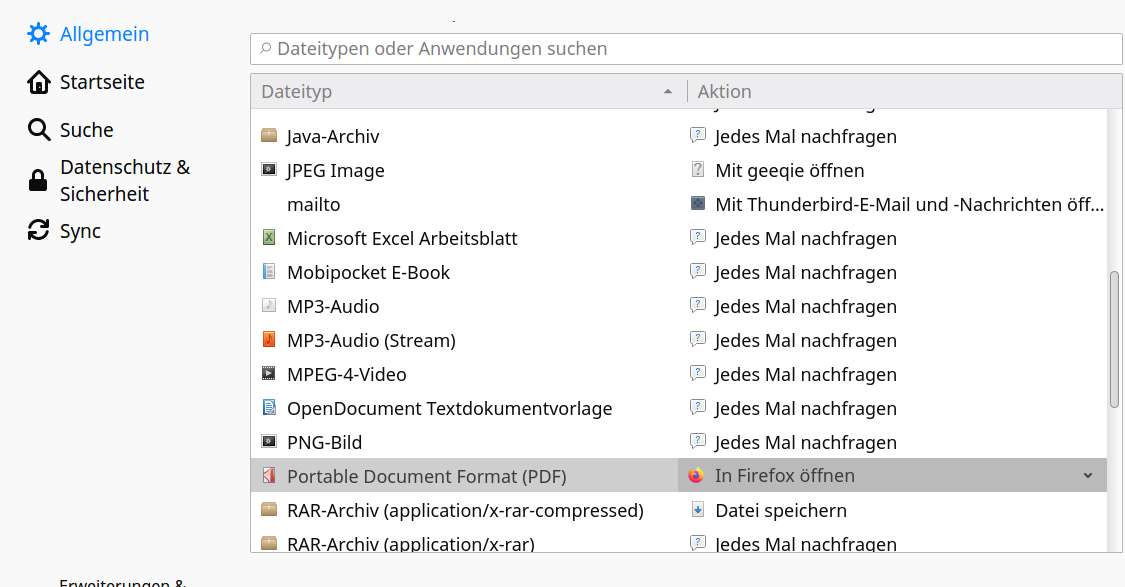
Task: Open the JPEG Image action 'Mit geeqie öffnen'
Action: click(789, 171)
